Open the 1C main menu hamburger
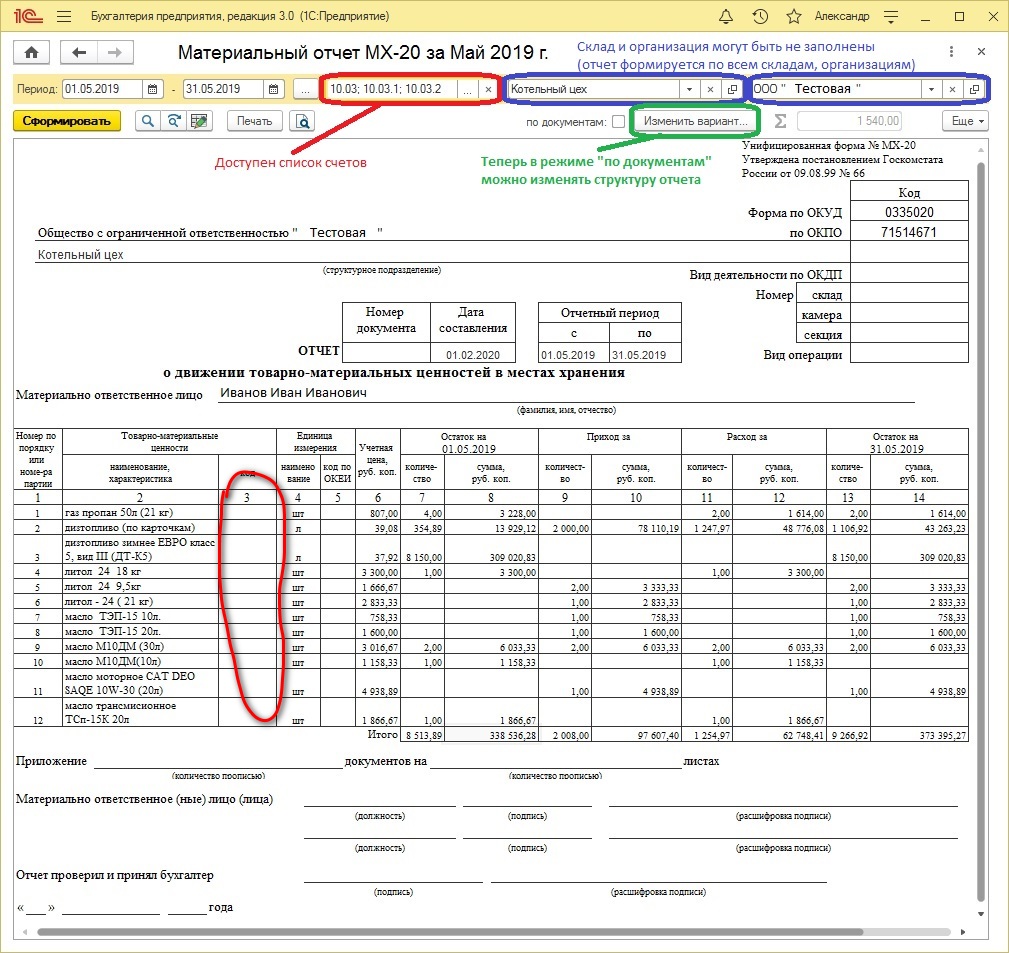1009x953 pixels. [64, 17]
